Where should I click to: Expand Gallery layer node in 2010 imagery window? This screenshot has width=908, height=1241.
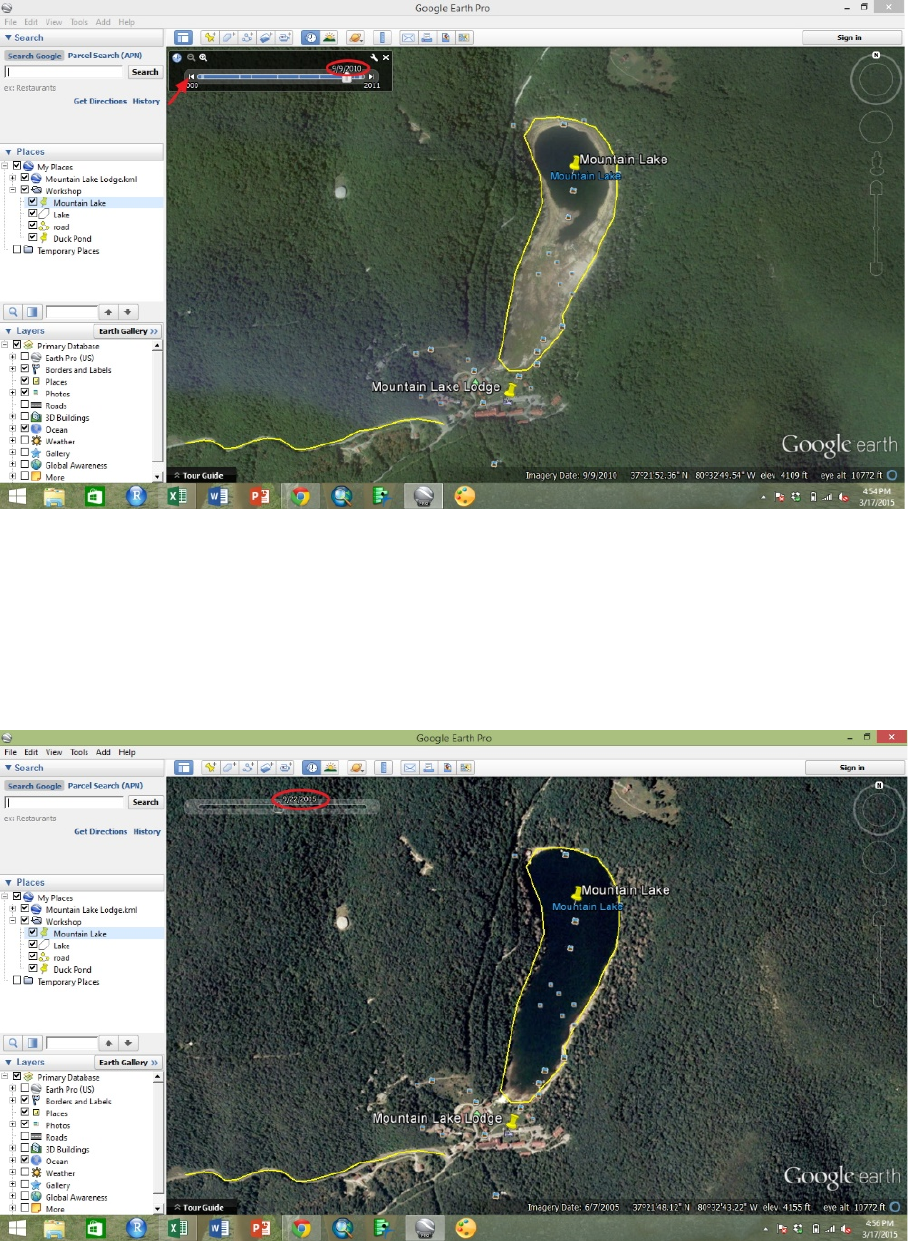point(12,452)
